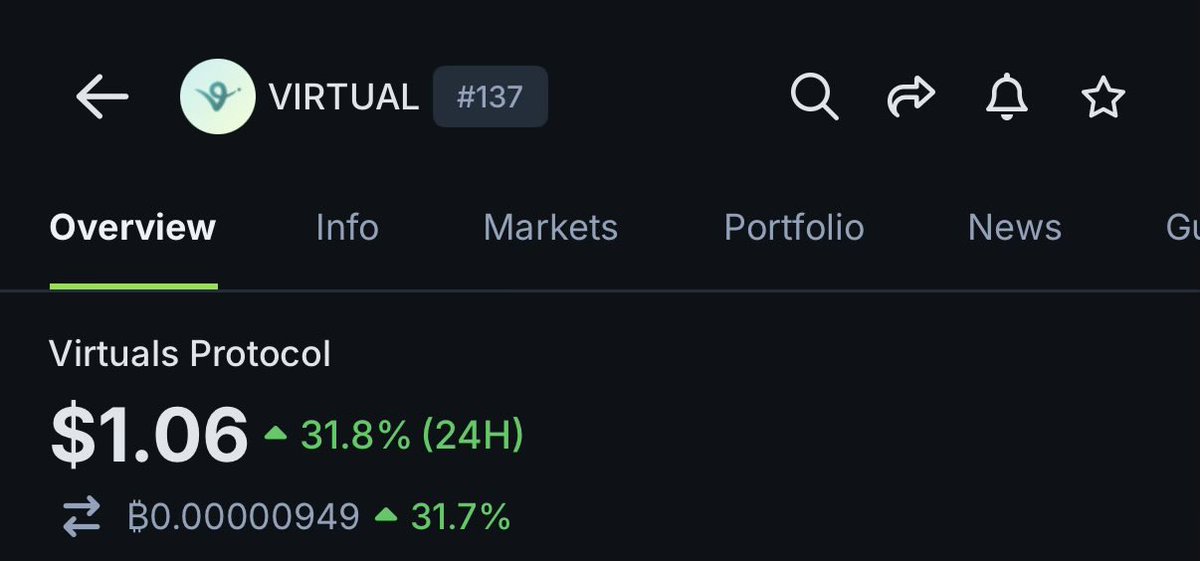This screenshot has width=1200, height=561.
Task: Click the #137 rank badge
Action: [490, 97]
